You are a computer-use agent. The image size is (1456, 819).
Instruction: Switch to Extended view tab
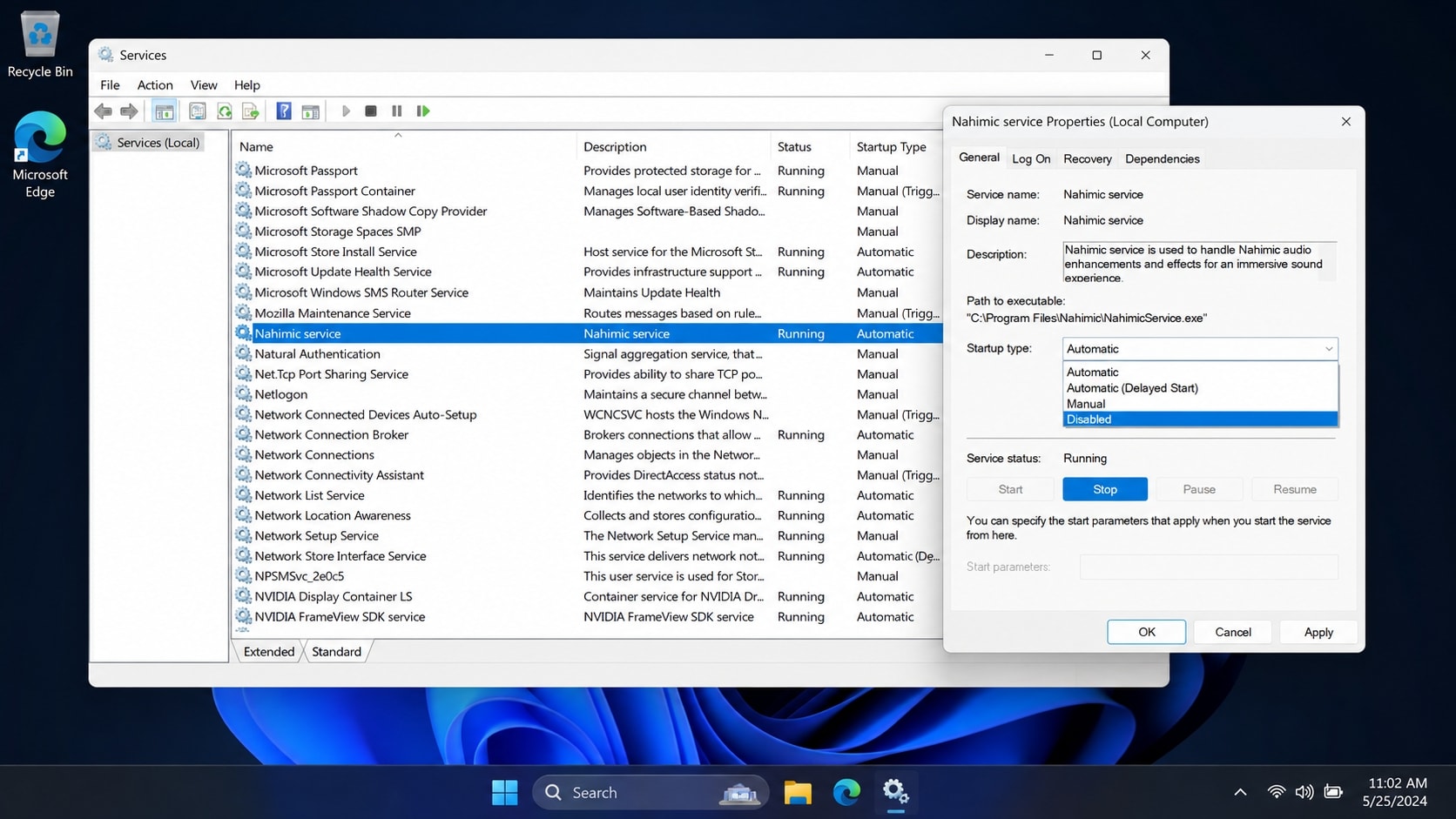(x=268, y=652)
